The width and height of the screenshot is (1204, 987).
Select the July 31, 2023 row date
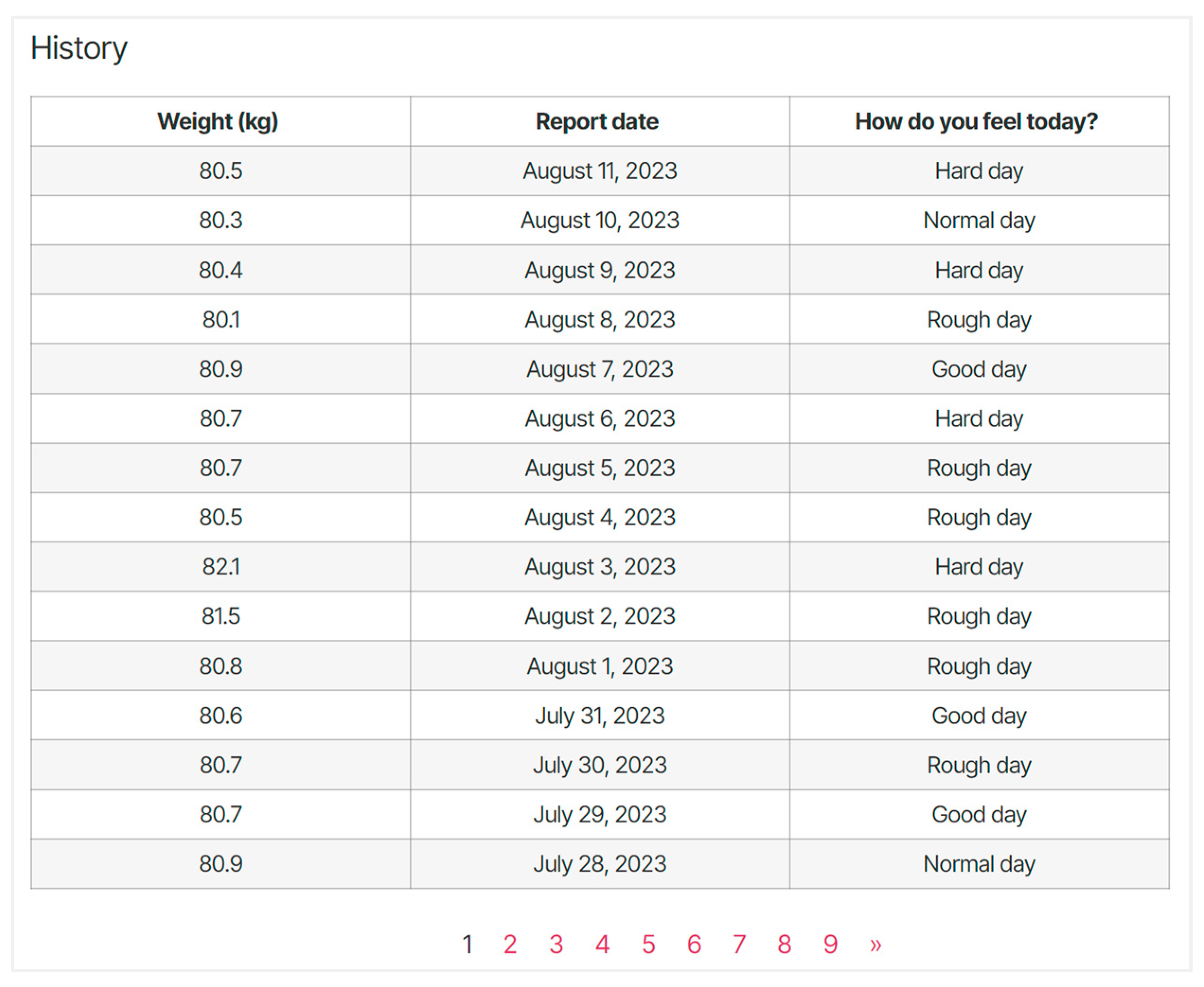[x=600, y=715]
